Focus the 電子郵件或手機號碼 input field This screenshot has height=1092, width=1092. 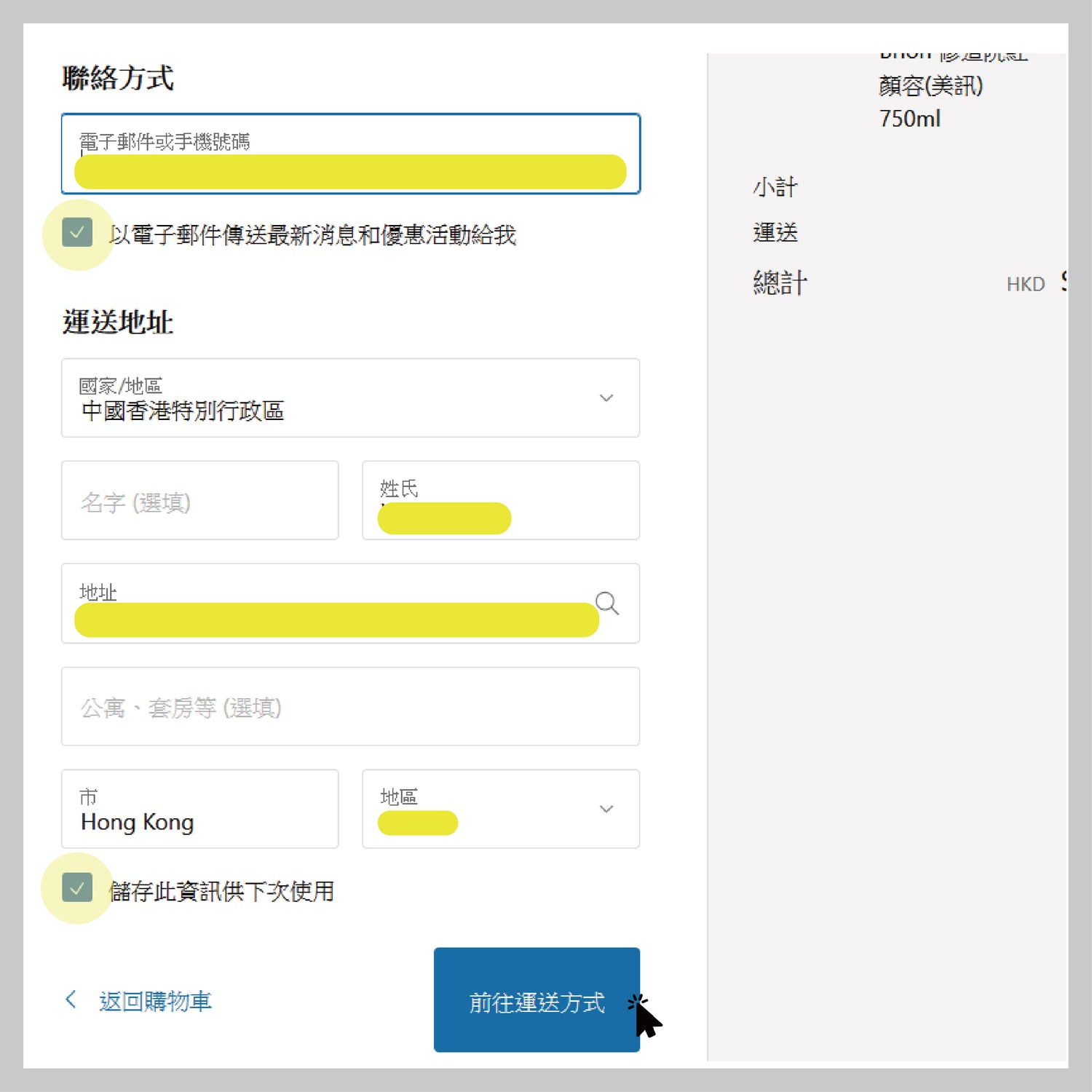point(349,154)
